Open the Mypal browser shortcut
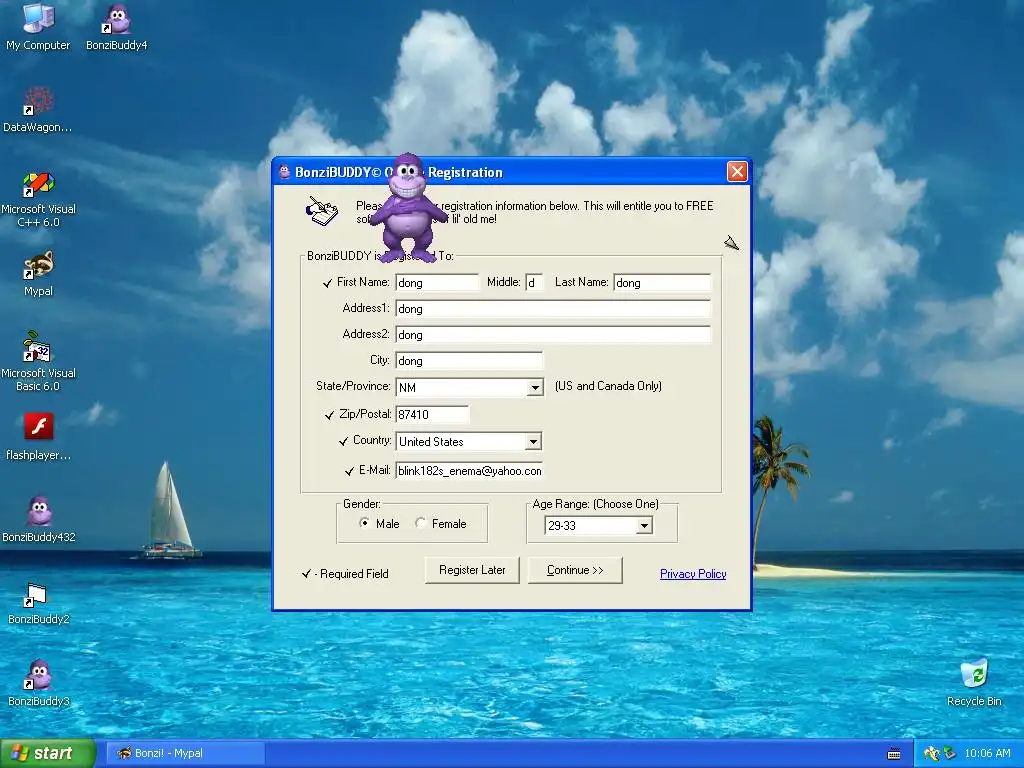The width and height of the screenshot is (1024, 768). [x=38, y=272]
